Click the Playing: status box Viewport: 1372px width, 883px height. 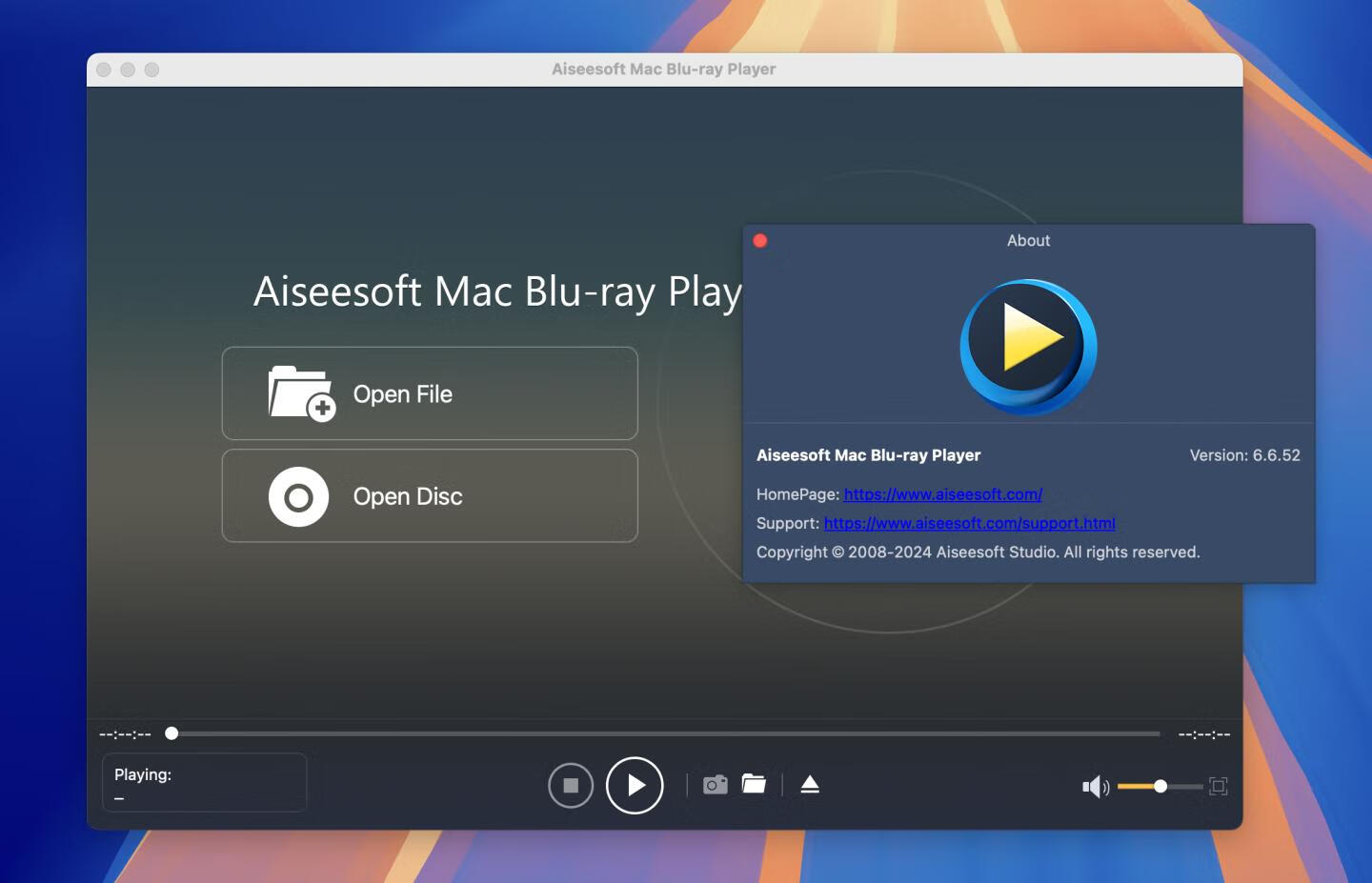(x=205, y=783)
